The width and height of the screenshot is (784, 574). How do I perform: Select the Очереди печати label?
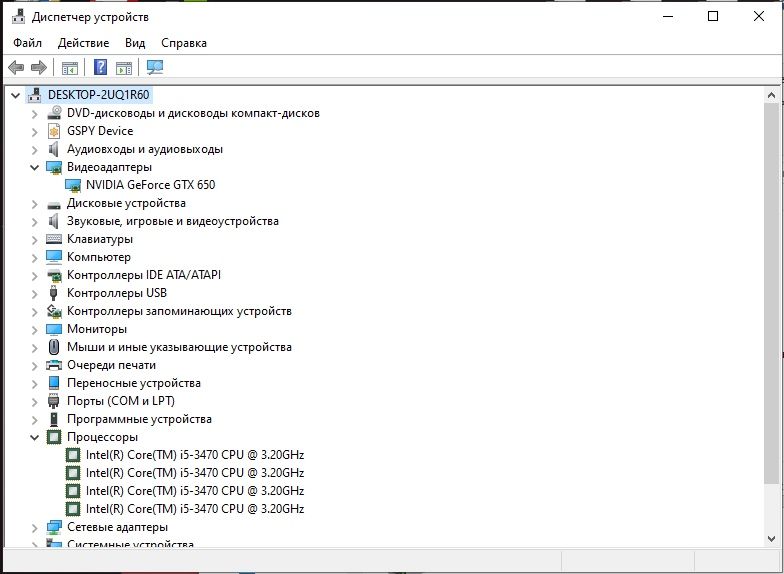click(112, 365)
